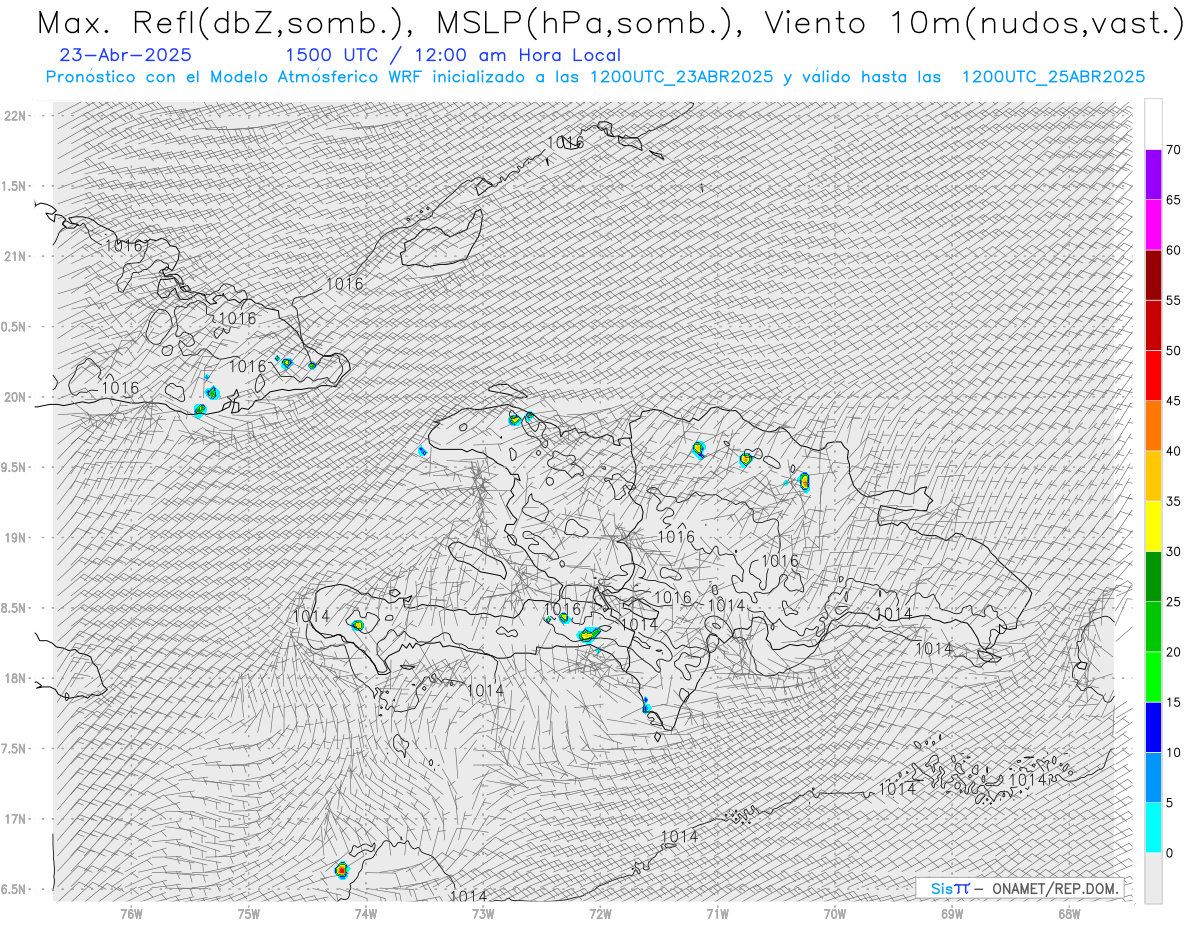Click the 19N latitude label

pos(16,538)
